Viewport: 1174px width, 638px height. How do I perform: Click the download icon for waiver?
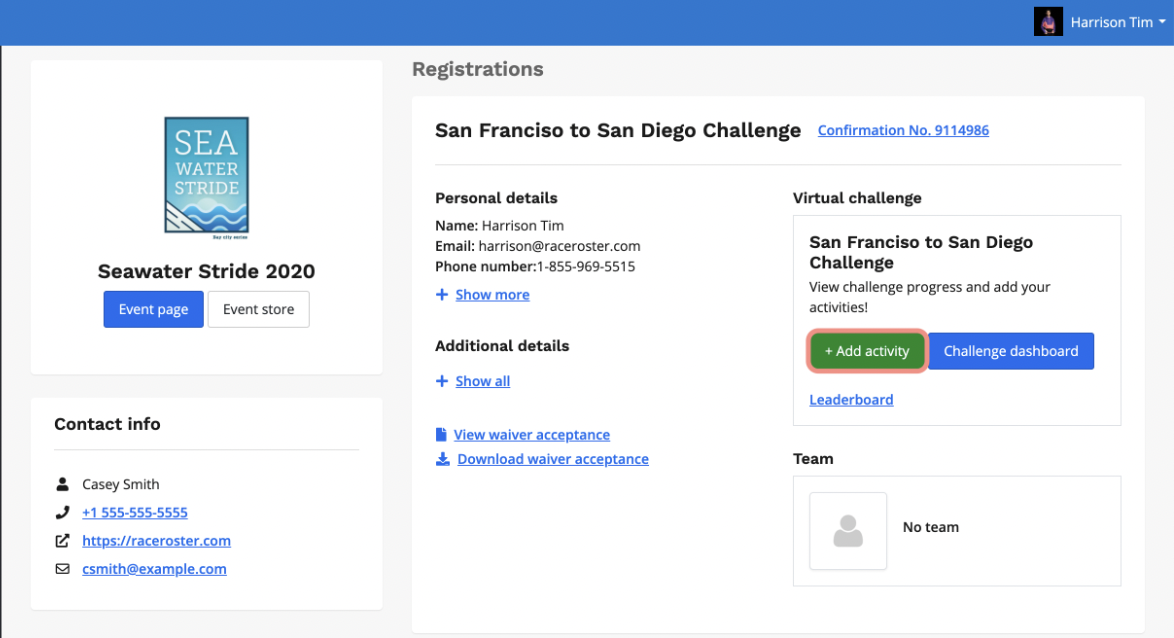coord(442,459)
